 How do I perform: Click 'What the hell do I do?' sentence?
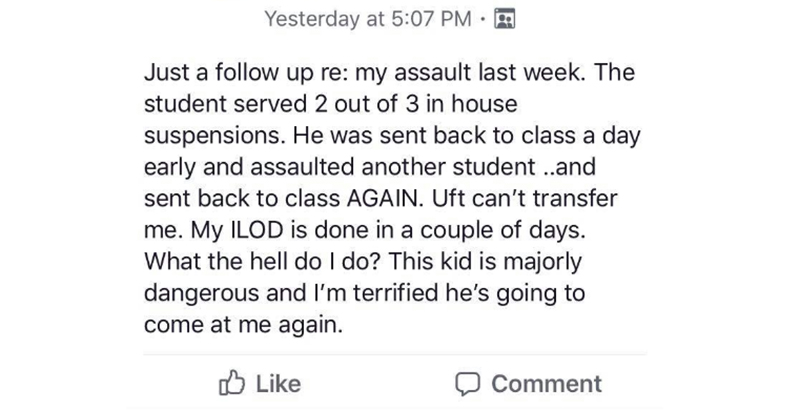click(x=263, y=261)
